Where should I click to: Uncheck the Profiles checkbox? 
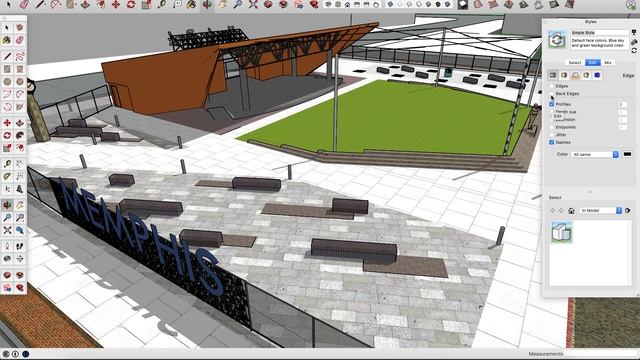[552, 104]
